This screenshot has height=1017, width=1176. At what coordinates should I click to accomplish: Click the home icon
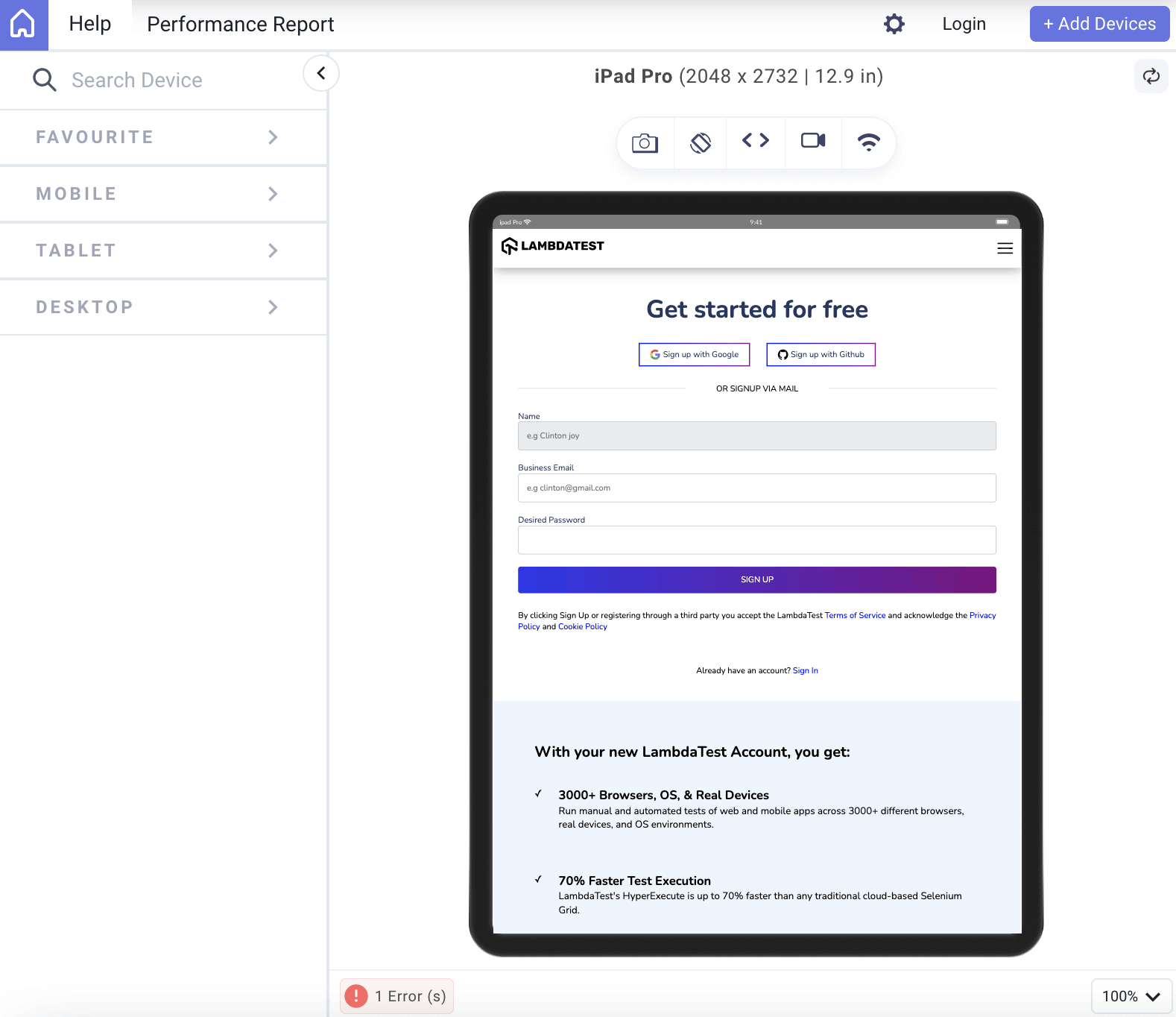click(23, 25)
